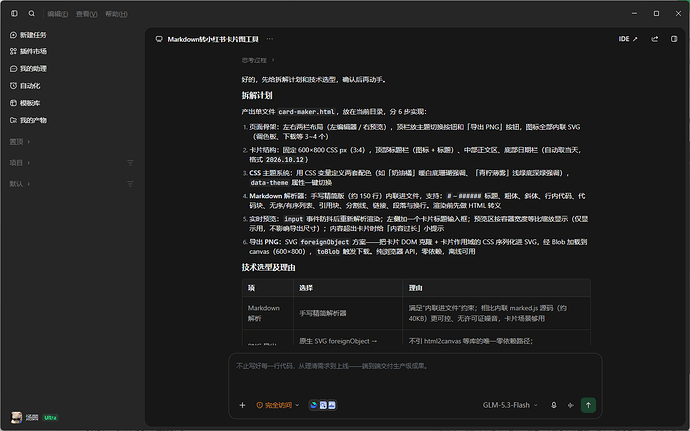
Task: Click the Markdown 解析 table cell
Action: 264,313
